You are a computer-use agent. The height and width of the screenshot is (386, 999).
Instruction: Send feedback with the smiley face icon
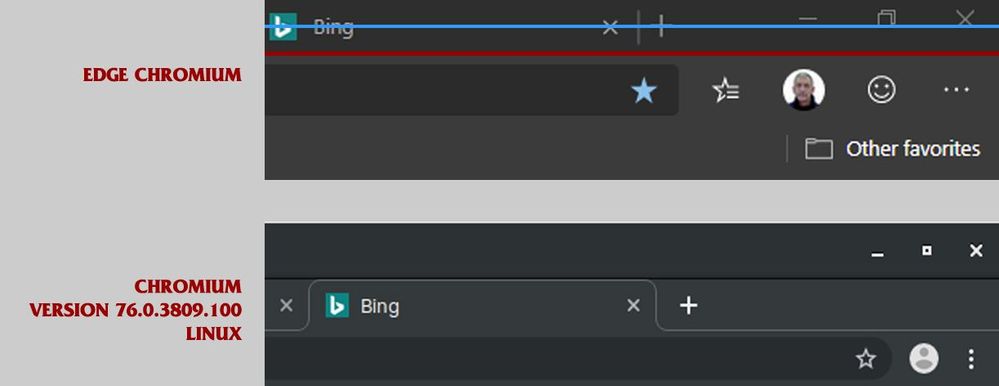(882, 90)
